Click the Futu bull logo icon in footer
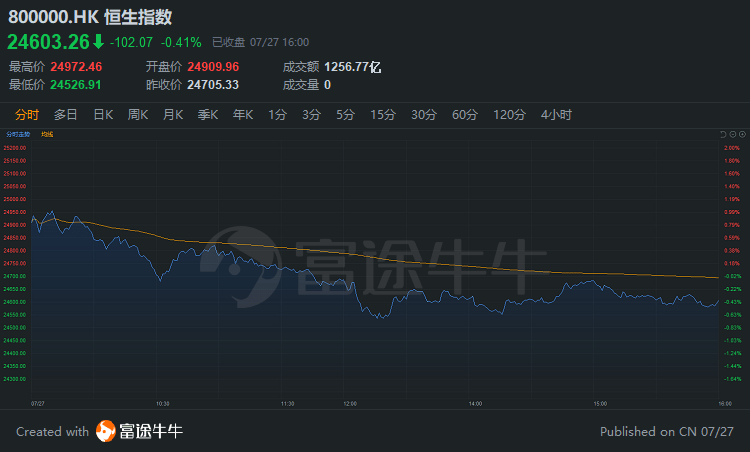This screenshot has height=452, width=750. point(106,432)
